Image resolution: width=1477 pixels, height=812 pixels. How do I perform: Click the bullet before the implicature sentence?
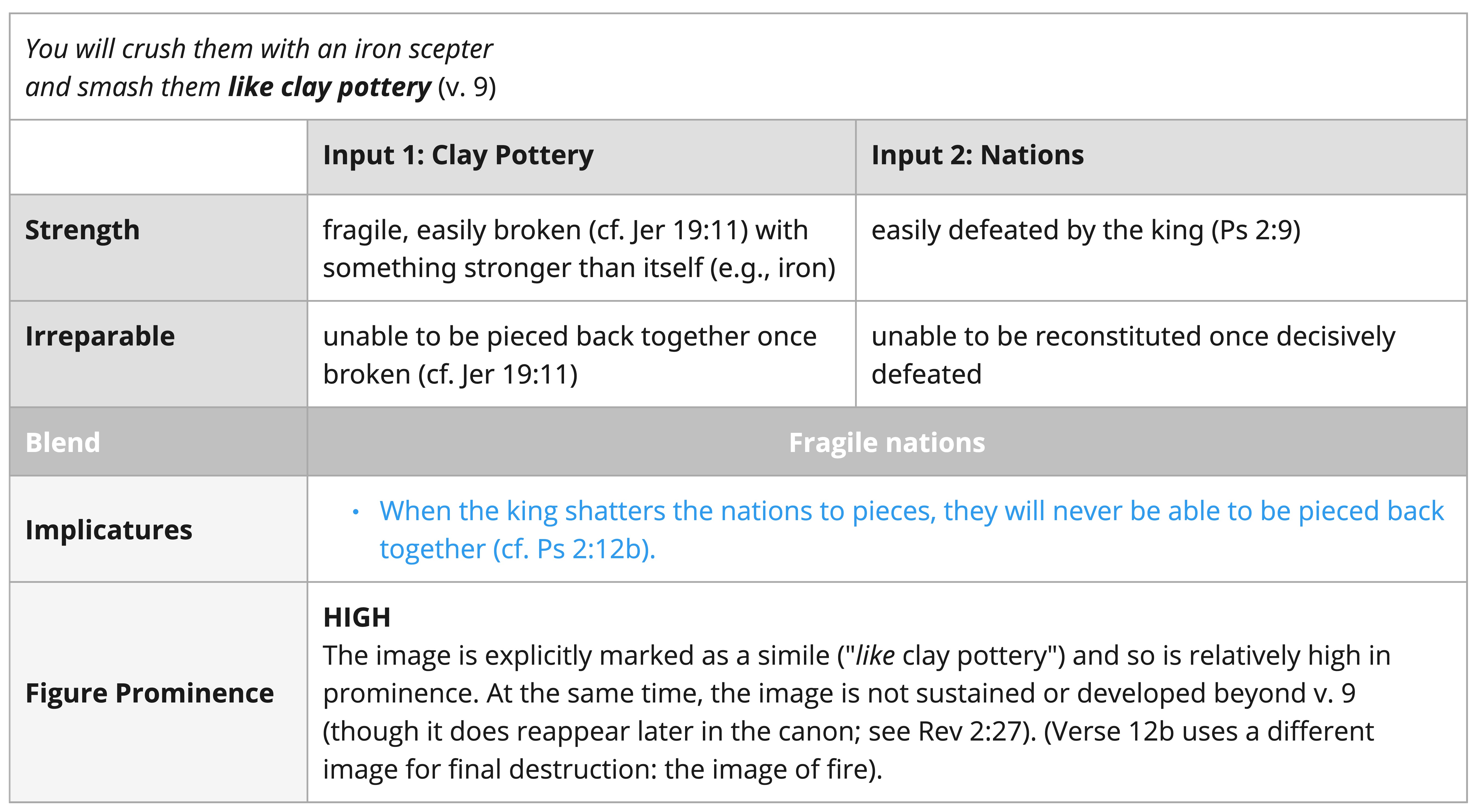click(356, 512)
